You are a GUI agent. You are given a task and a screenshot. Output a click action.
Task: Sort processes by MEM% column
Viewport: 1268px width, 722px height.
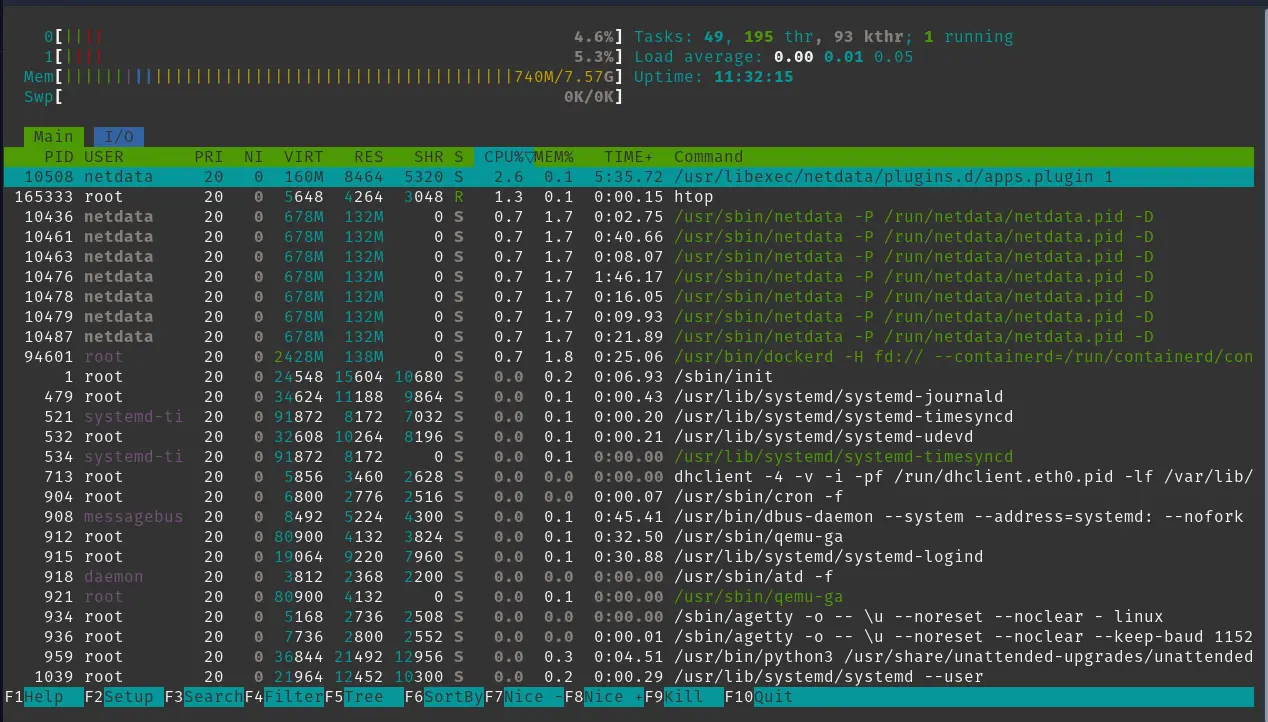(554, 157)
